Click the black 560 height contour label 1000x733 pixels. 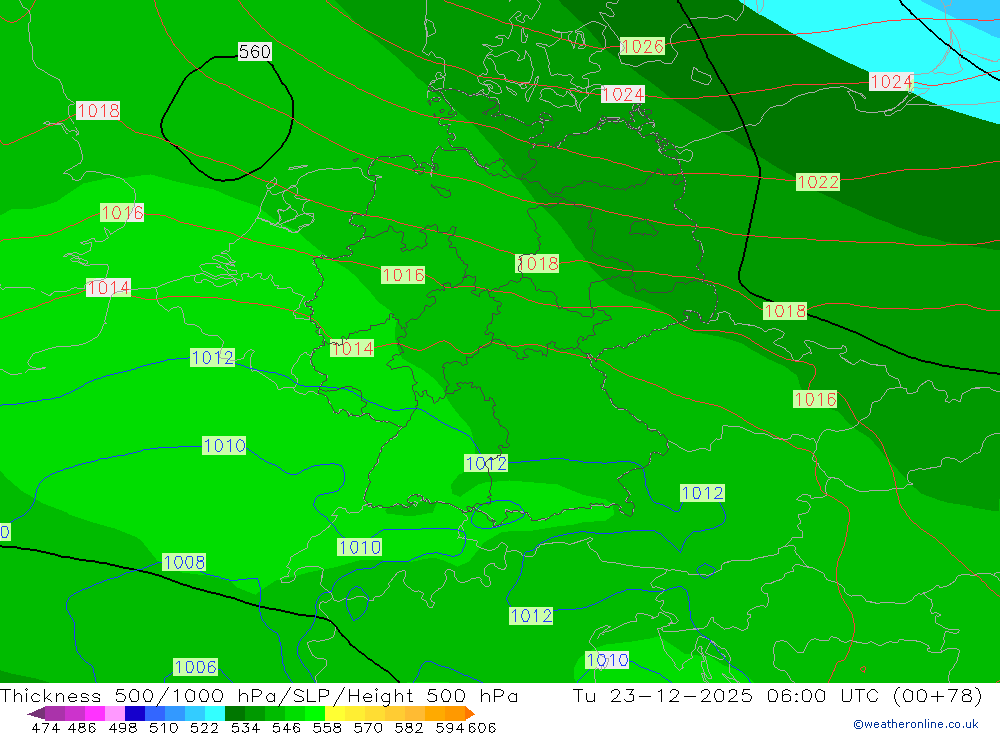[254, 52]
